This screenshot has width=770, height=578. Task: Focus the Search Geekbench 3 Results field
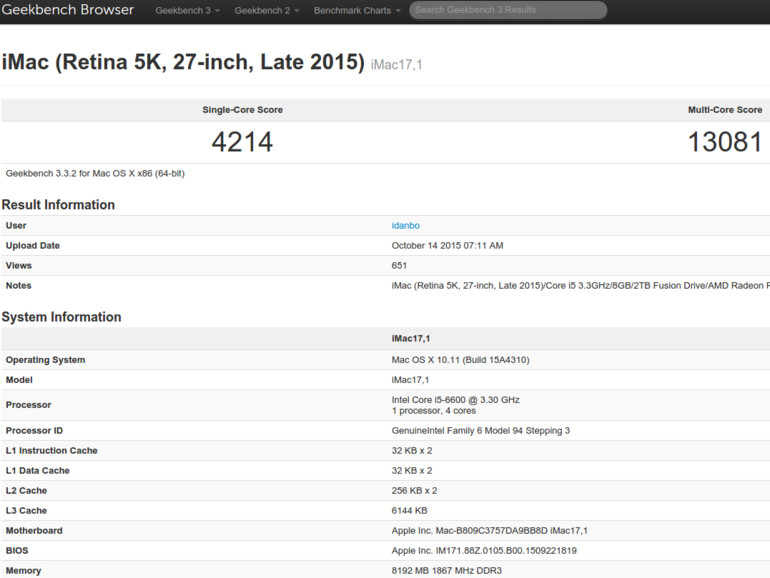pos(508,10)
